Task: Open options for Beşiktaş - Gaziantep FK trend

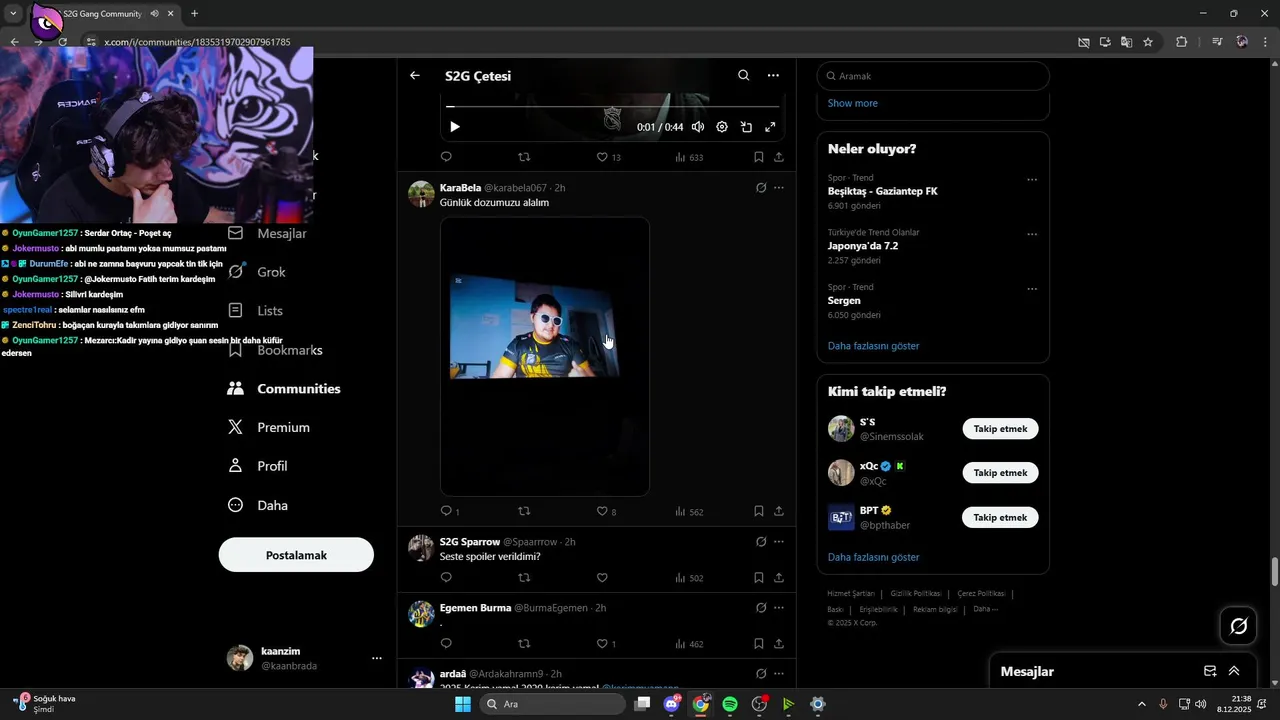Action: pyautogui.click(x=1032, y=180)
